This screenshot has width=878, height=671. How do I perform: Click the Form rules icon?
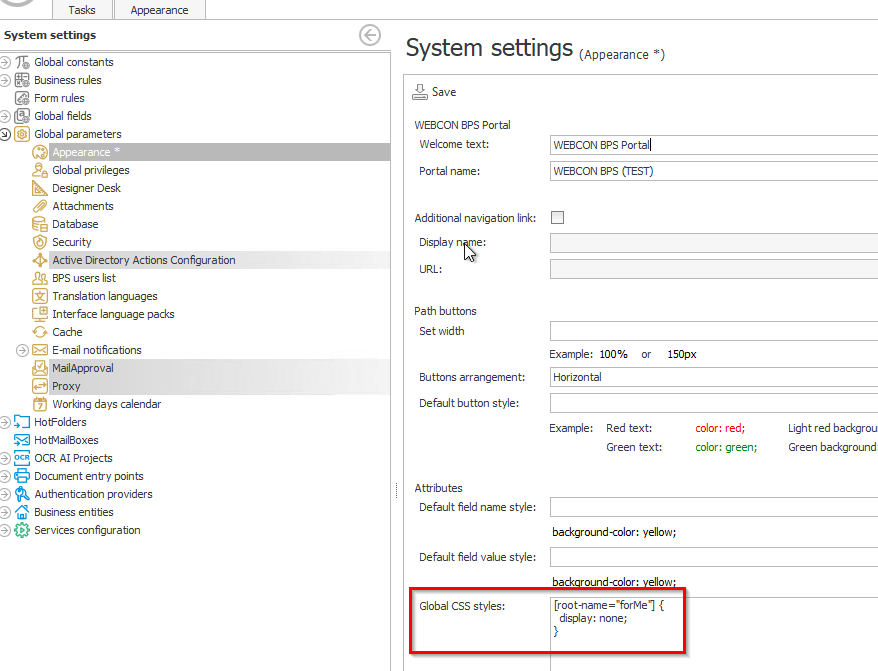click(x=22, y=98)
